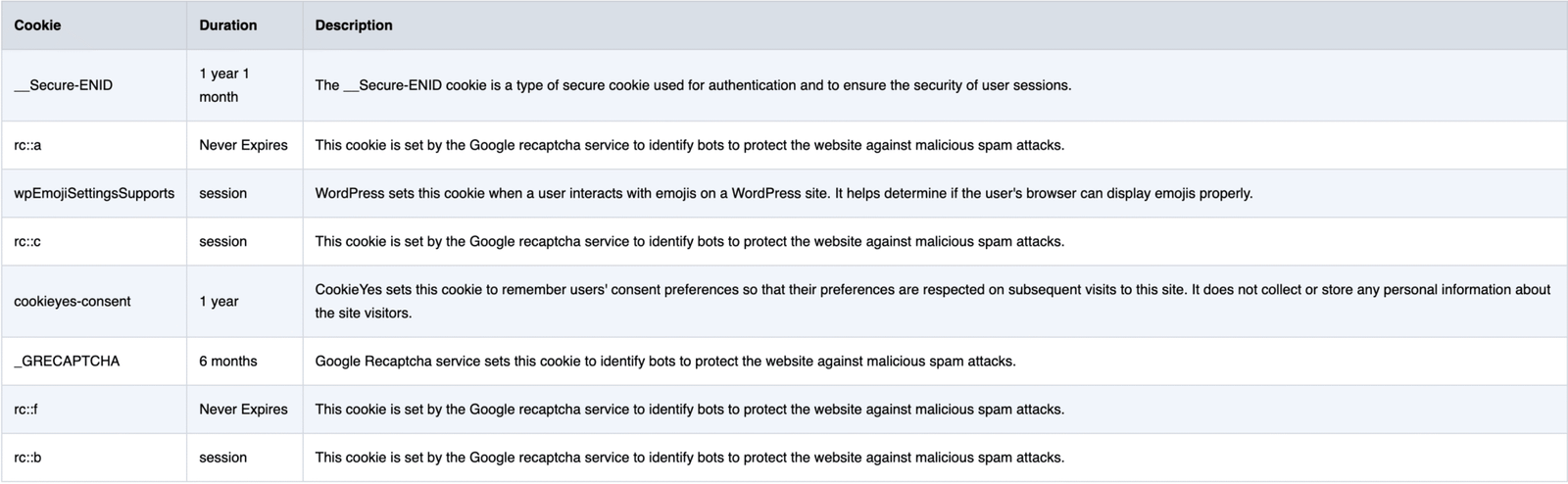Screen dimensions: 1568x484
Task: Click the __Secure-ENID authentication description text
Action: [693, 85]
